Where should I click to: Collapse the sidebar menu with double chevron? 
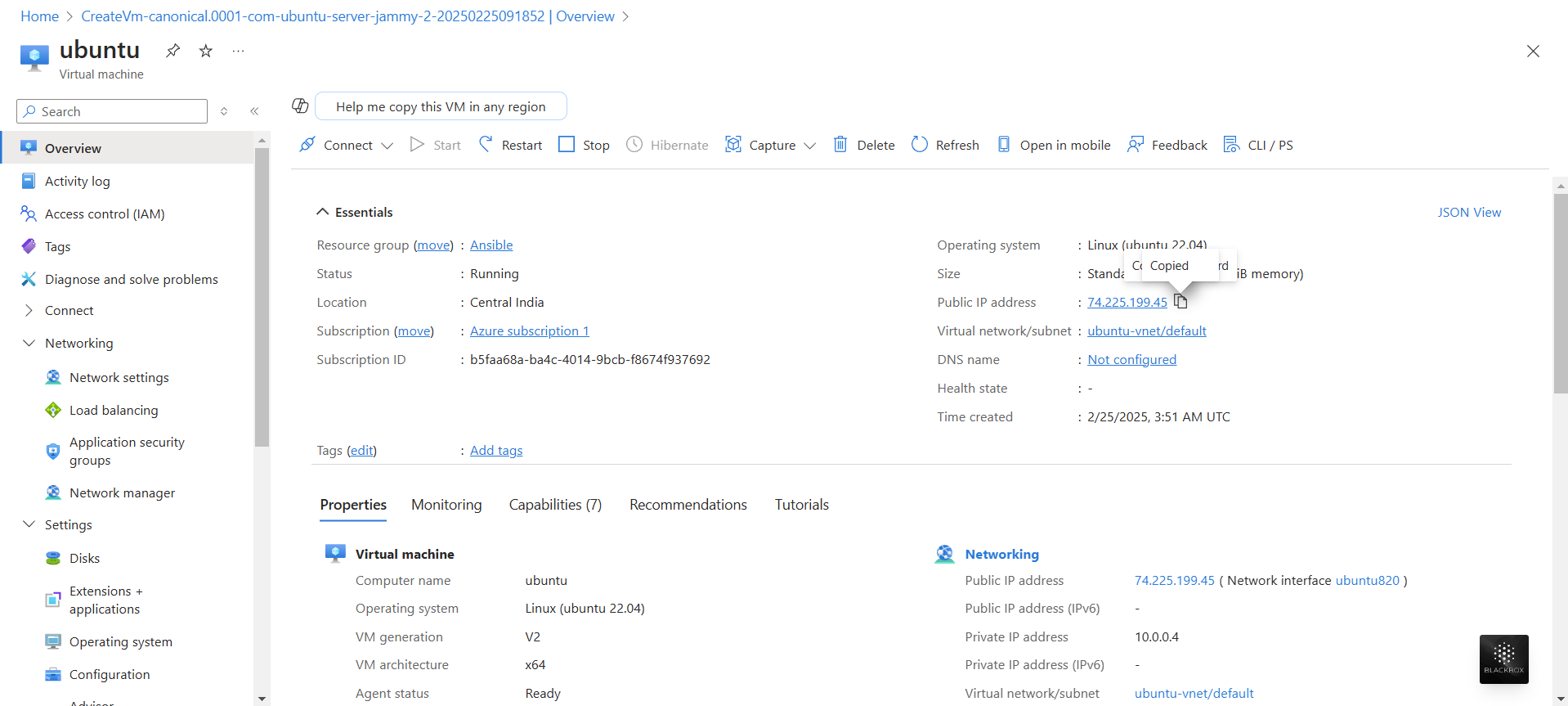[254, 111]
